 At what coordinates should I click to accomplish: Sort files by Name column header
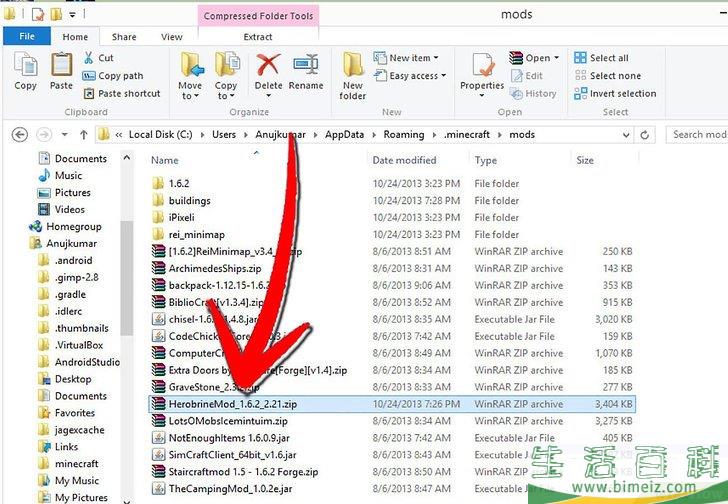click(x=164, y=160)
